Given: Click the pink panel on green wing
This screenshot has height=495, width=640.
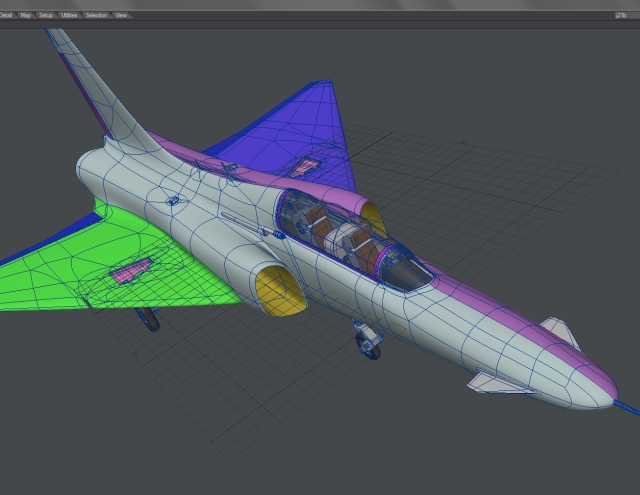Looking at the screenshot, I should click(131, 268).
